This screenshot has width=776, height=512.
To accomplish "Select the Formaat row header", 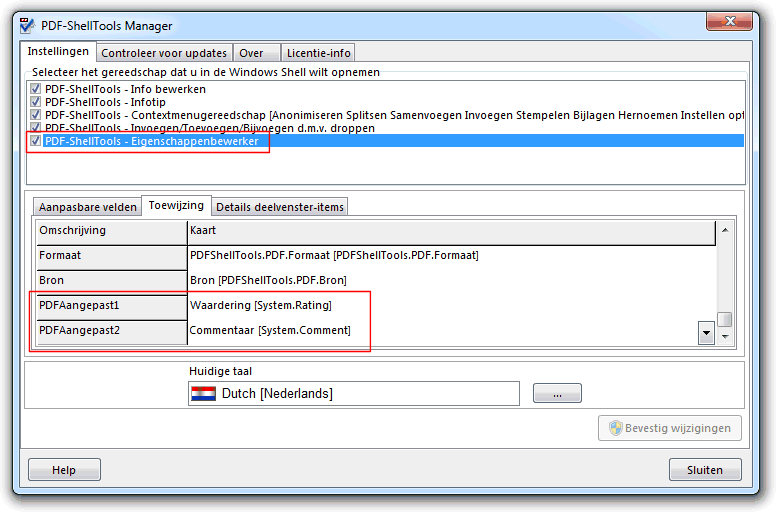I will tap(112, 258).
